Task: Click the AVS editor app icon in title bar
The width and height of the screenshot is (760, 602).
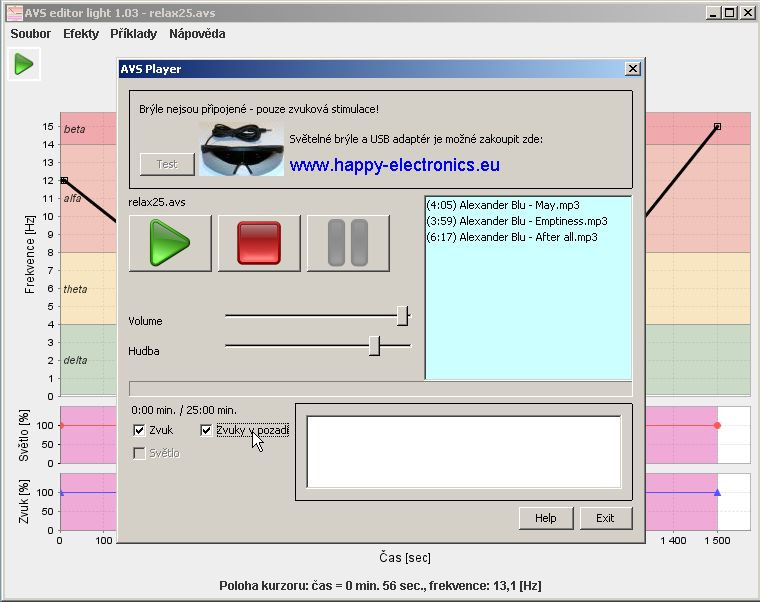Action: (14, 13)
